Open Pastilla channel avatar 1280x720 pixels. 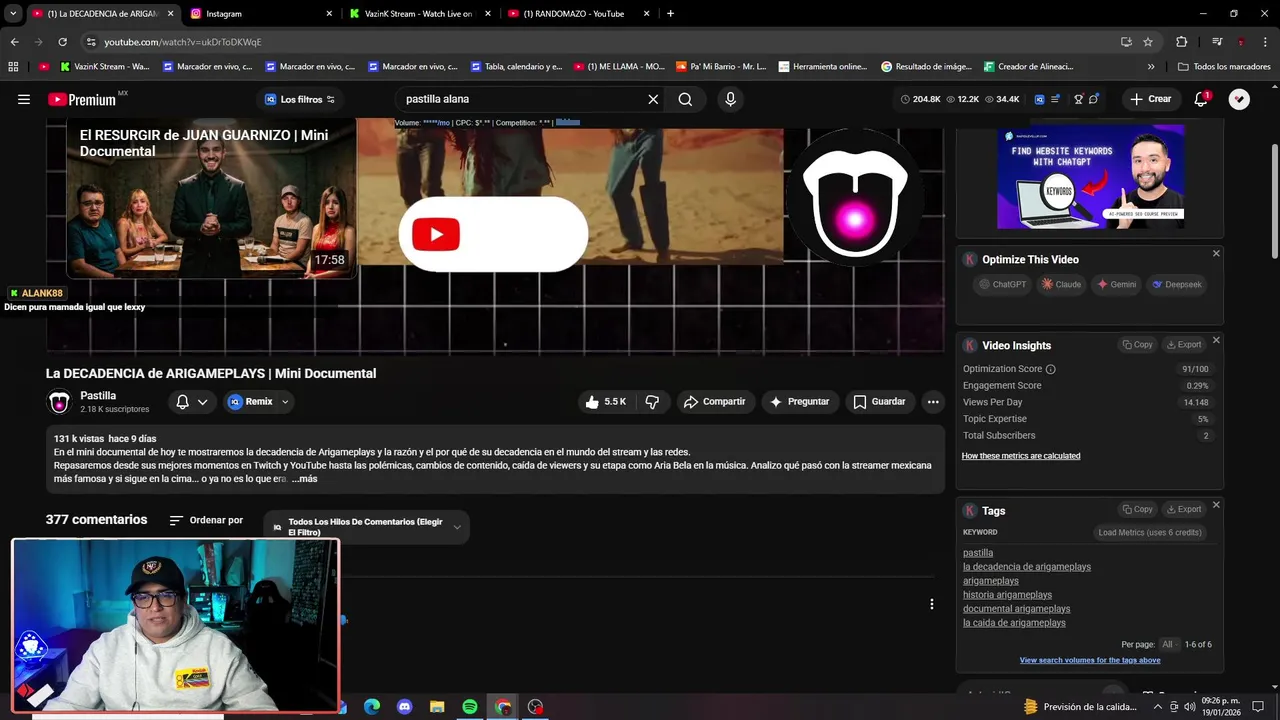click(60, 402)
